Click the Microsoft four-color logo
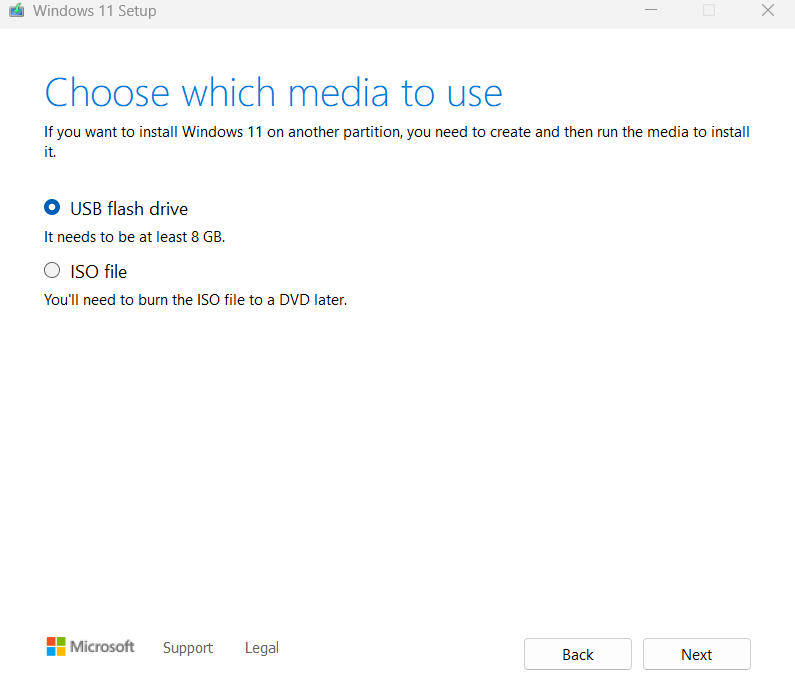The width and height of the screenshot is (795, 696). coord(56,647)
